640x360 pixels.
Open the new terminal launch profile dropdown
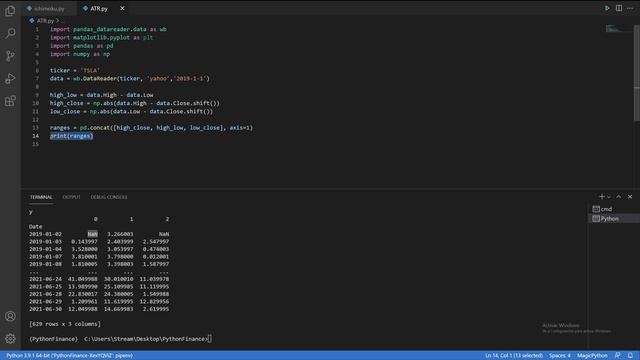pos(609,197)
